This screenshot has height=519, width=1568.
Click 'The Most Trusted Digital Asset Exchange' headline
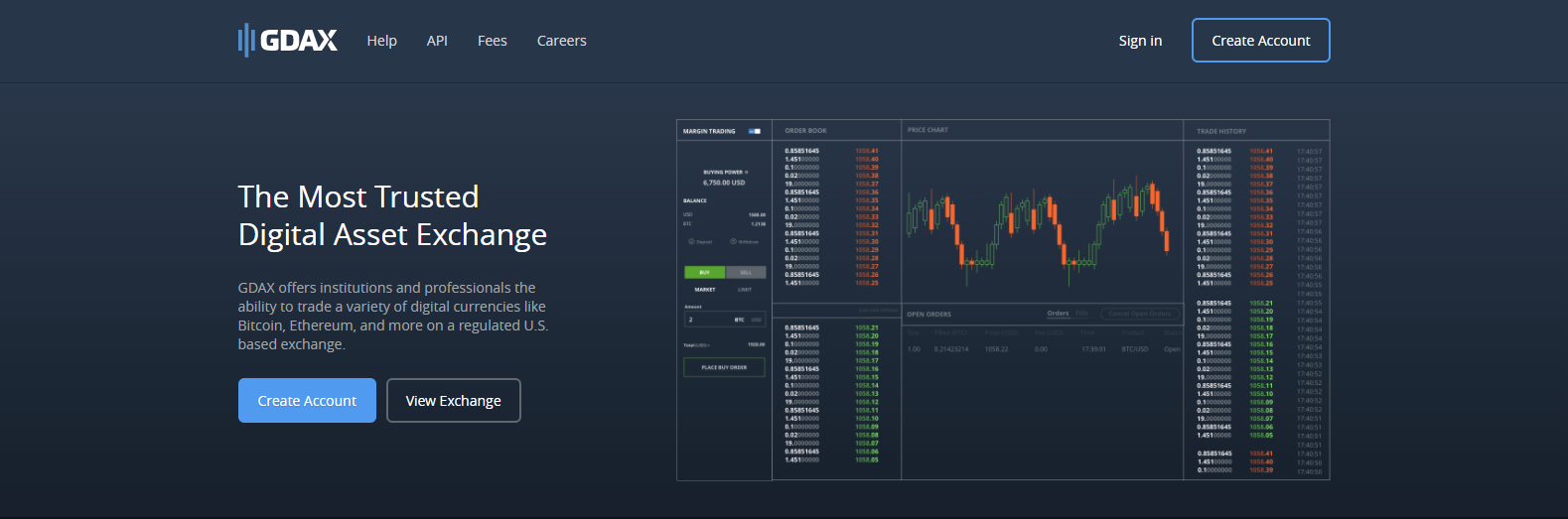[392, 215]
